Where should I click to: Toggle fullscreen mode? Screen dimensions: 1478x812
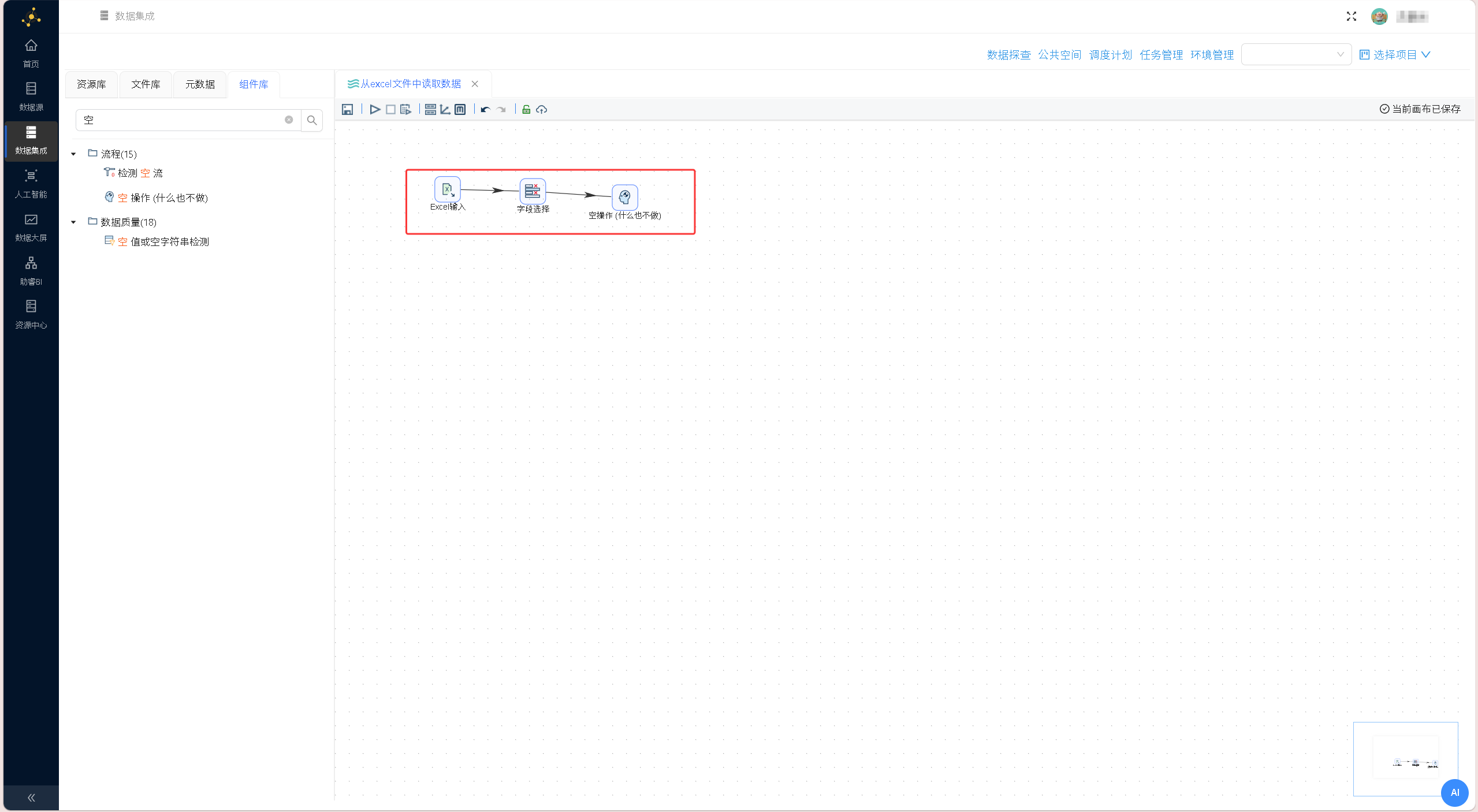click(x=1351, y=17)
